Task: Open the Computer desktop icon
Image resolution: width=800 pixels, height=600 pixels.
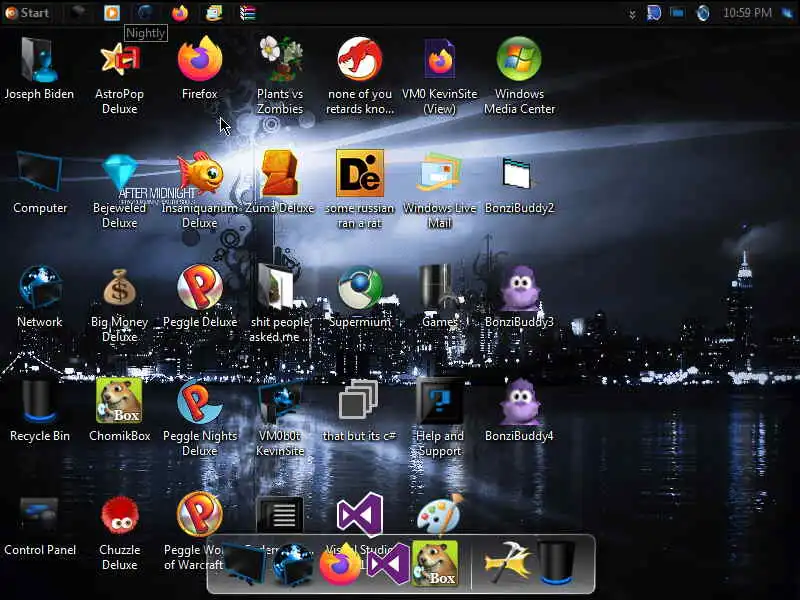Action: coord(39,172)
